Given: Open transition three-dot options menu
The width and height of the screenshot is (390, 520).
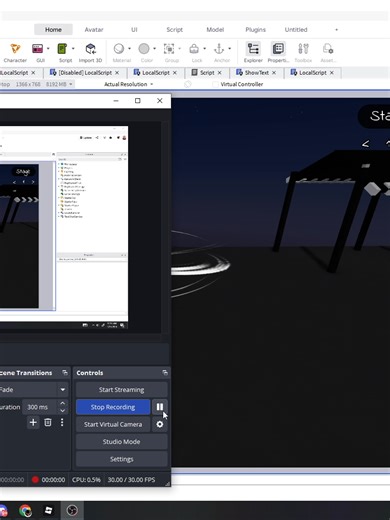Looking at the screenshot, I should click(x=62, y=423).
